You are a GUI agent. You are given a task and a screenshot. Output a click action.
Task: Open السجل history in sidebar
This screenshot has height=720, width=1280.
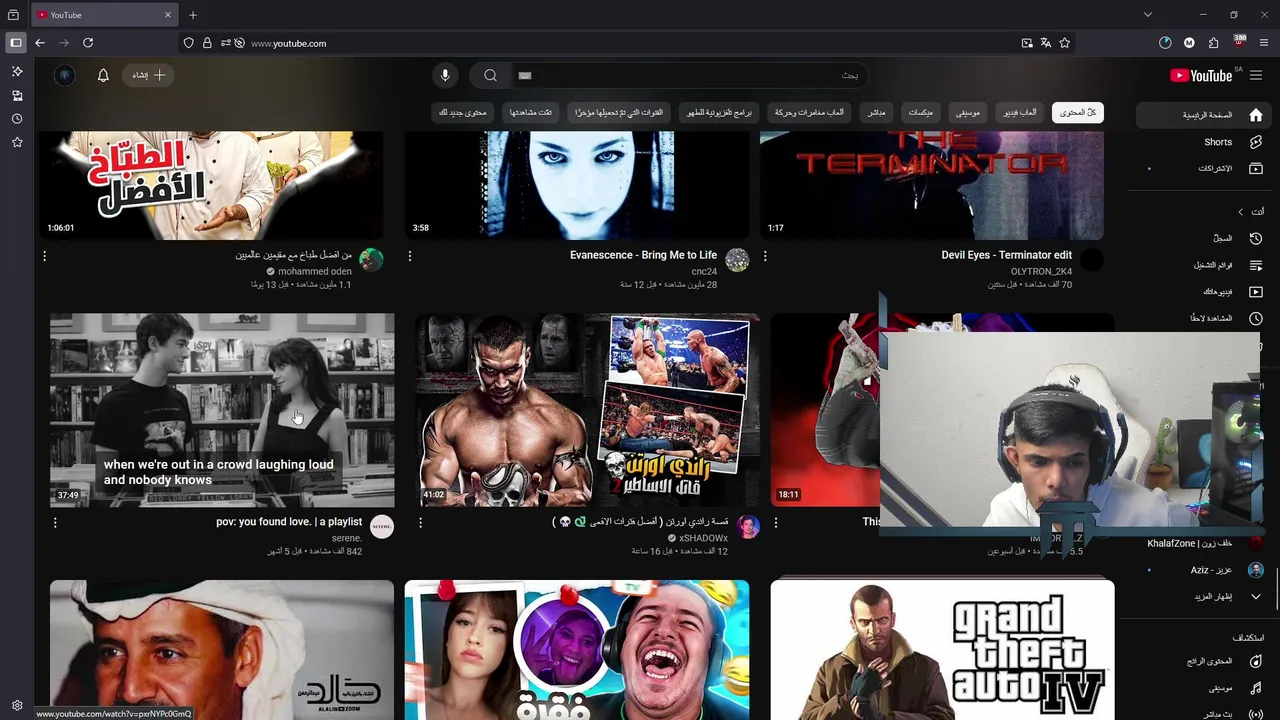pyautogui.click(x=1205, y=239)
